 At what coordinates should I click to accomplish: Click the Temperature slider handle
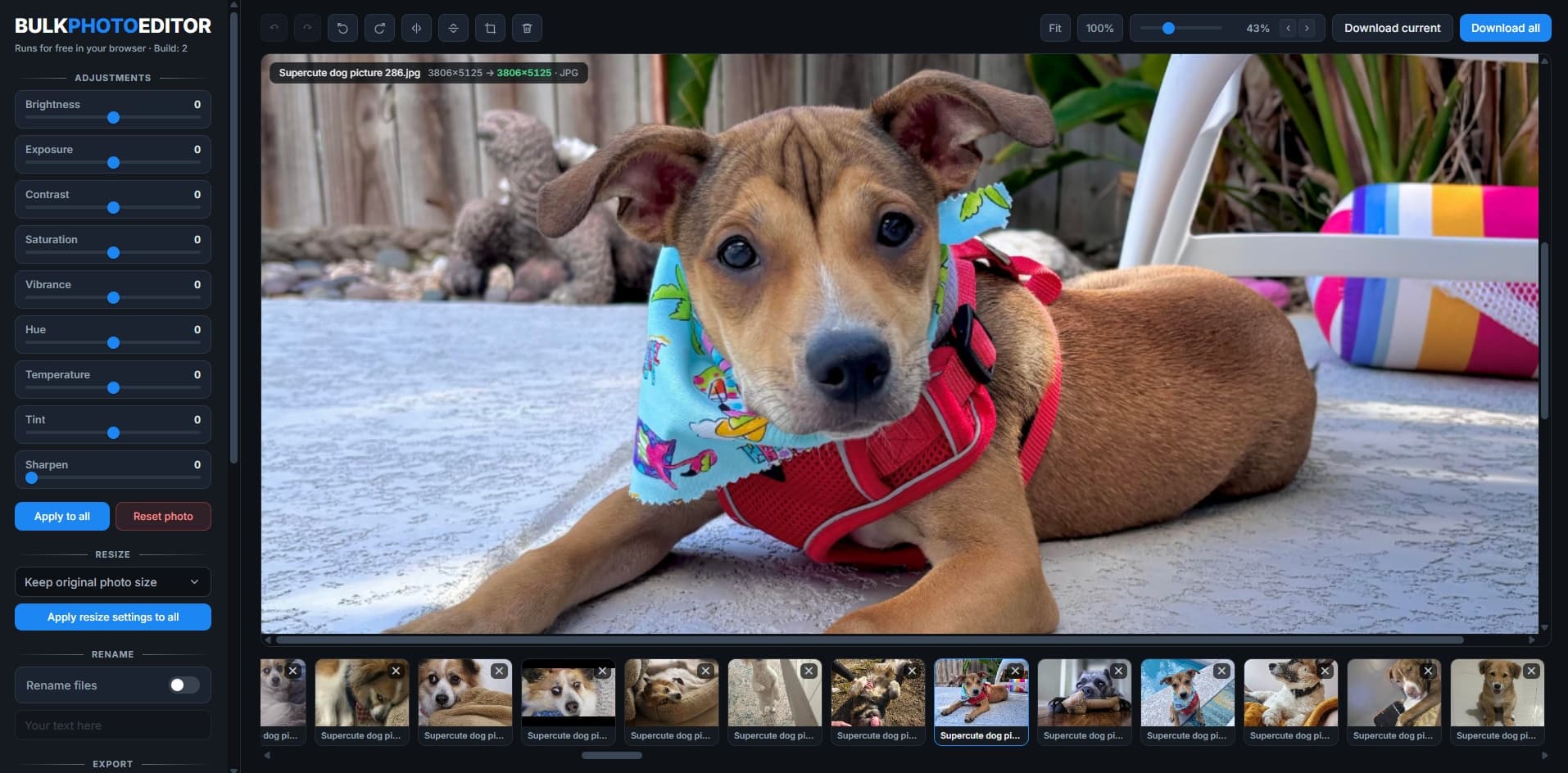point(114,388)
